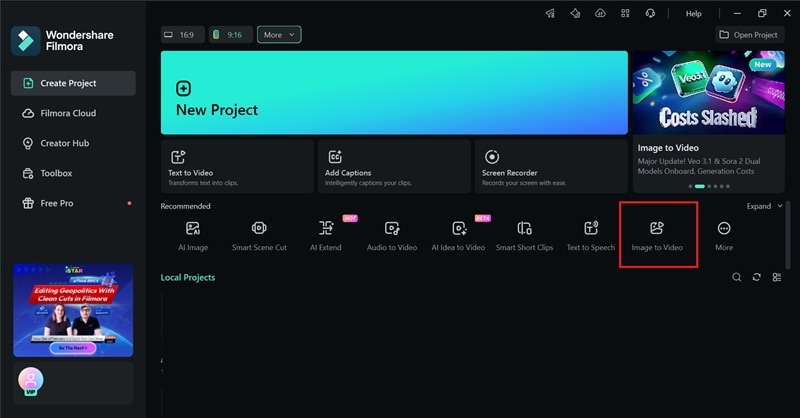Launch Smart Short Clips

524,236
